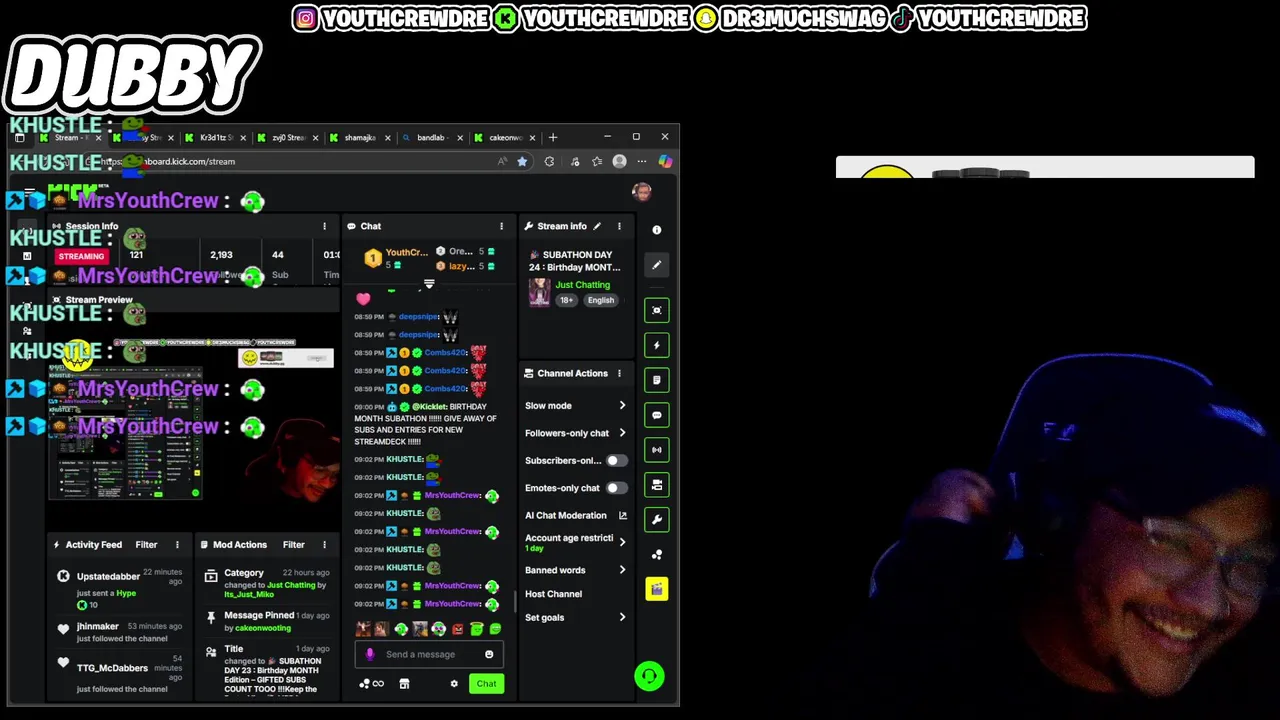1280x720 pixels.
Task: Click the Just Chatting category link
Action: [x=582, y=285]
